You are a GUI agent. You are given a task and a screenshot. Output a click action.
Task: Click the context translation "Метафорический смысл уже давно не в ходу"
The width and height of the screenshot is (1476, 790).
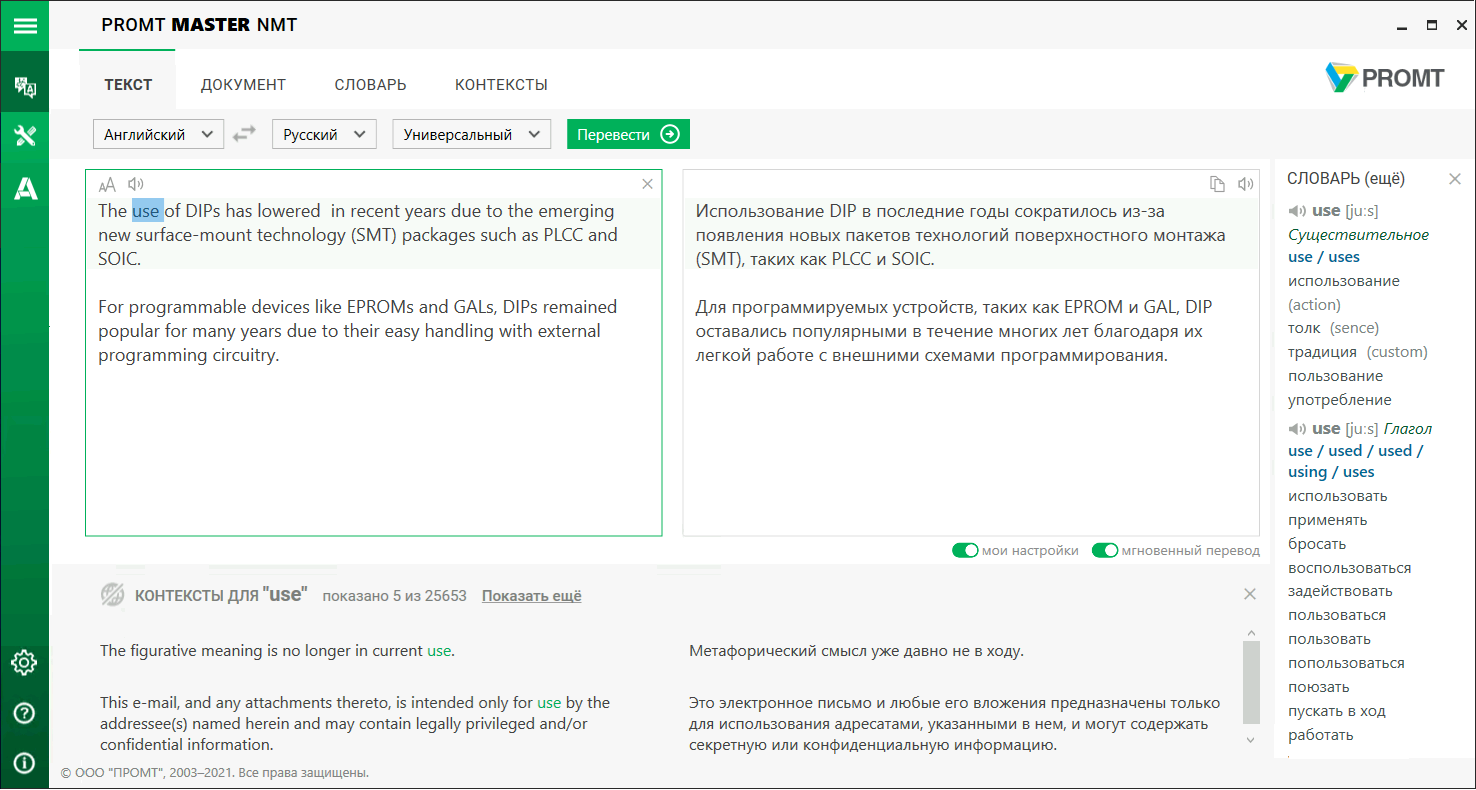coord(856,651)
